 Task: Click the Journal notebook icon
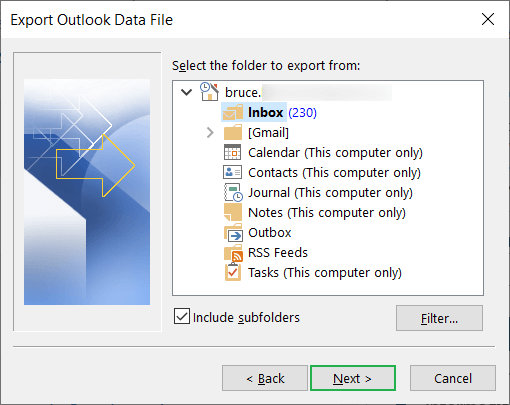[233, 192]
